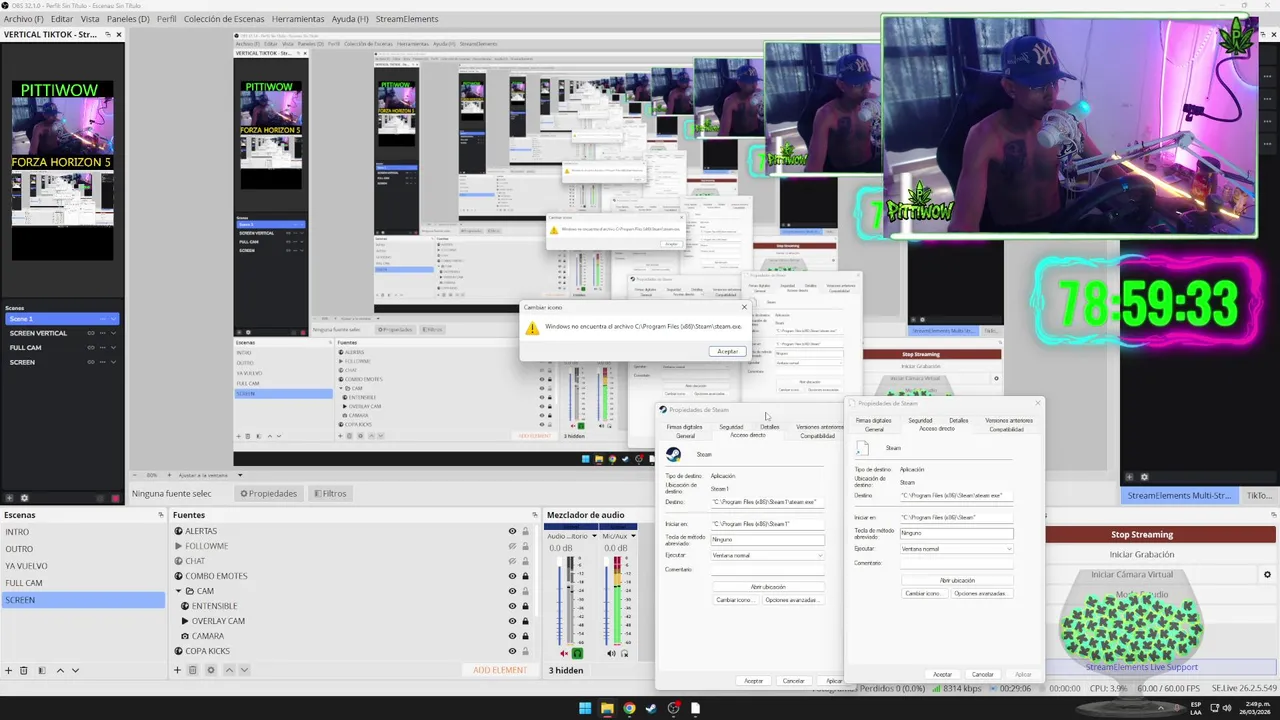Undock the Fuentes panel with its float icon
This screenshot has height=720, width=1280.
[x=535, y=515]
